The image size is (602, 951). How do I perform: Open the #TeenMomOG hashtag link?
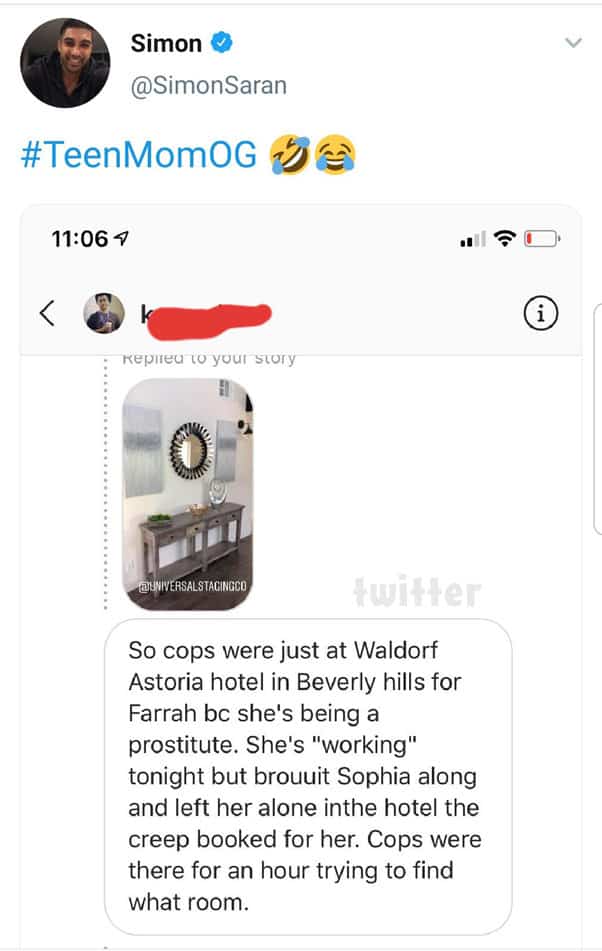point(139,154)
